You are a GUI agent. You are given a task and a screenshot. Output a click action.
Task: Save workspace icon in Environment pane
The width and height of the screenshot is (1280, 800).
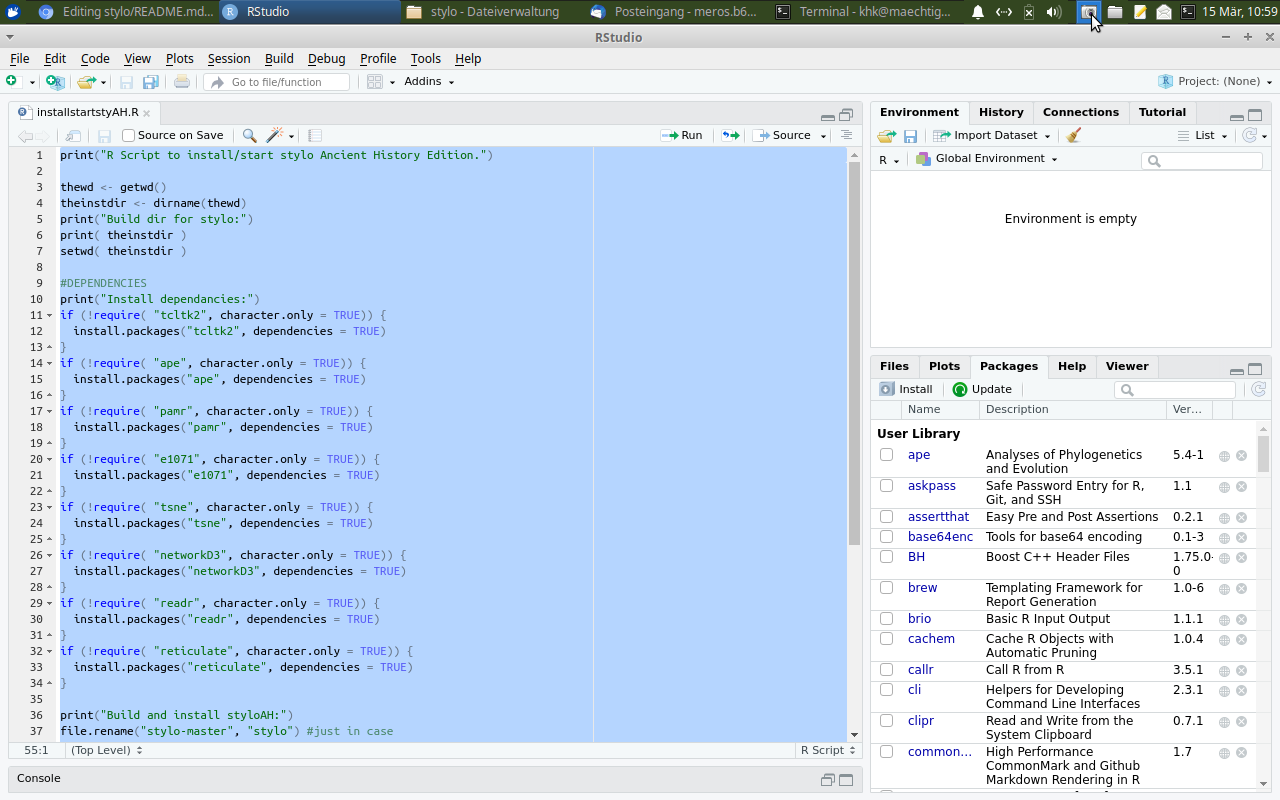(910, 136)
